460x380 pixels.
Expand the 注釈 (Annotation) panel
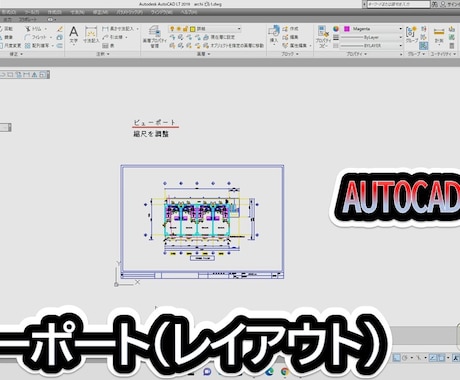coord(103,54)
